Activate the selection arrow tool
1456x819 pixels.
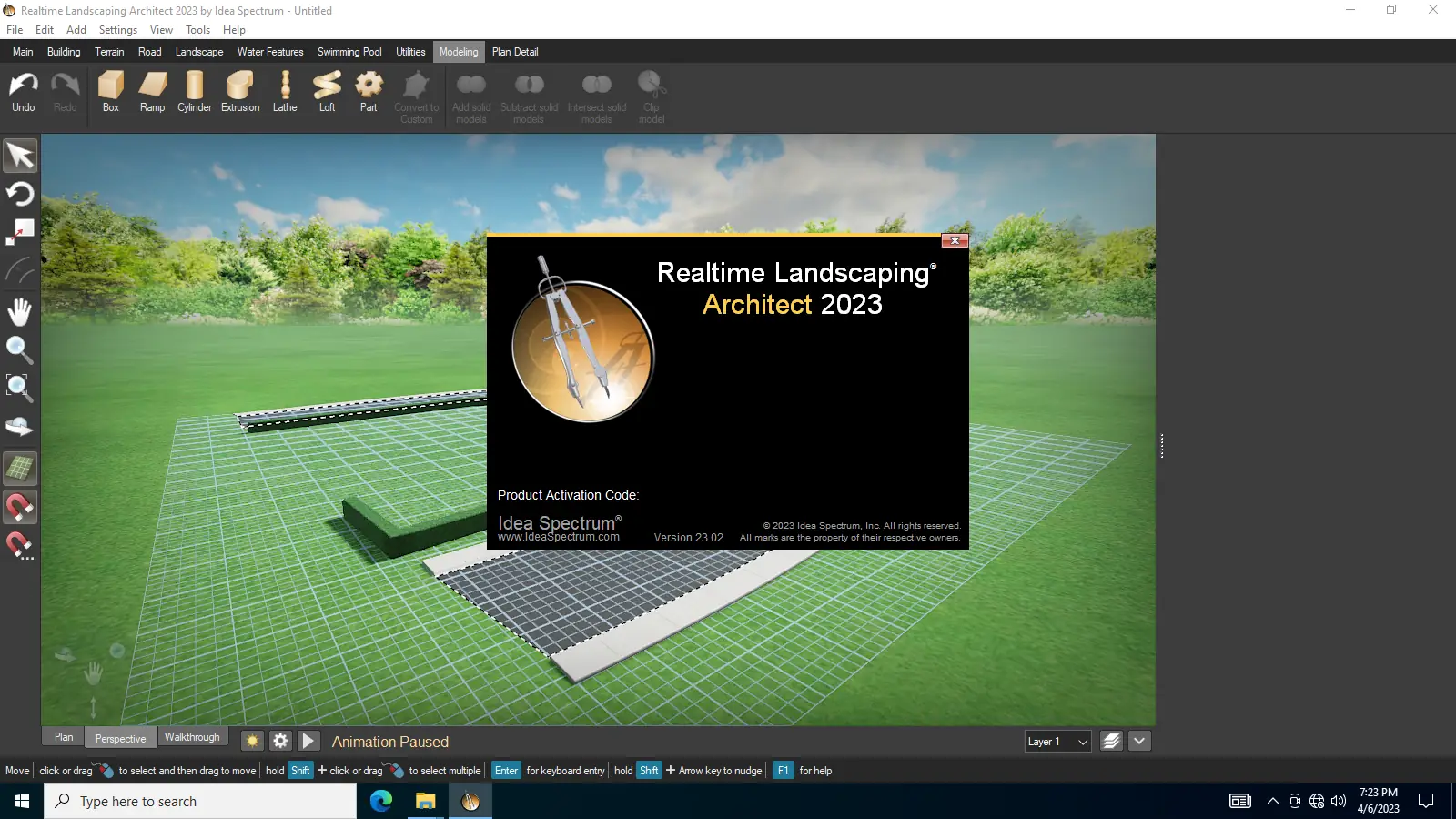tap(20, 156)
